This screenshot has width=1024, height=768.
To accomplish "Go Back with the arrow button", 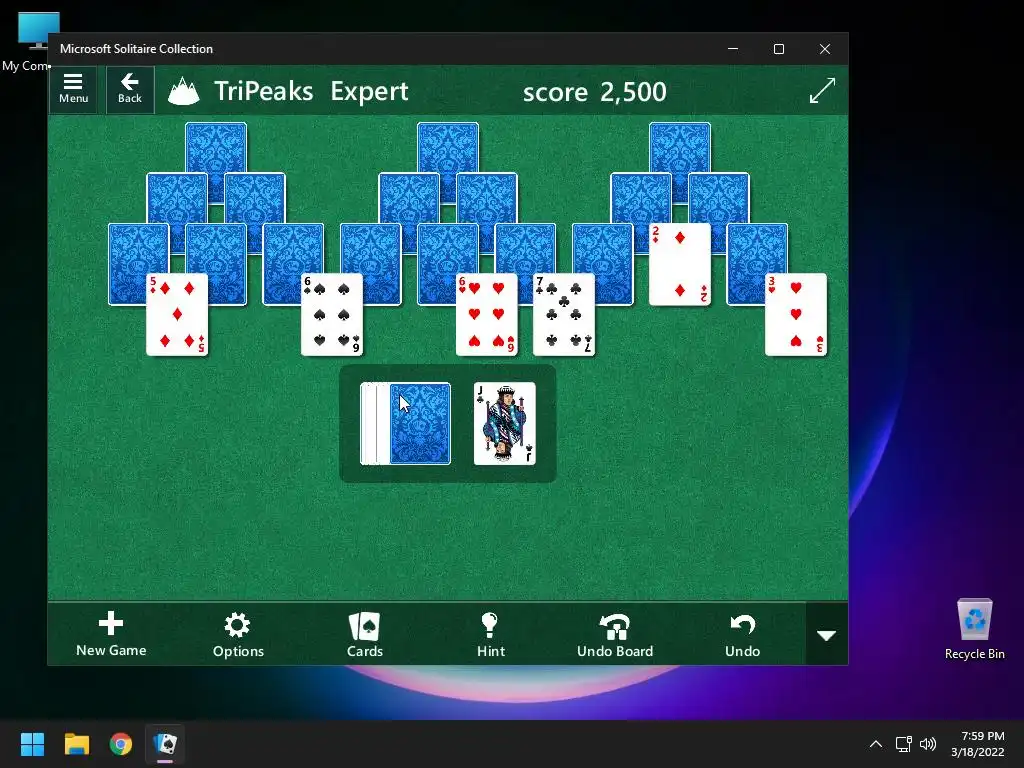I will [x=130, y=89].
